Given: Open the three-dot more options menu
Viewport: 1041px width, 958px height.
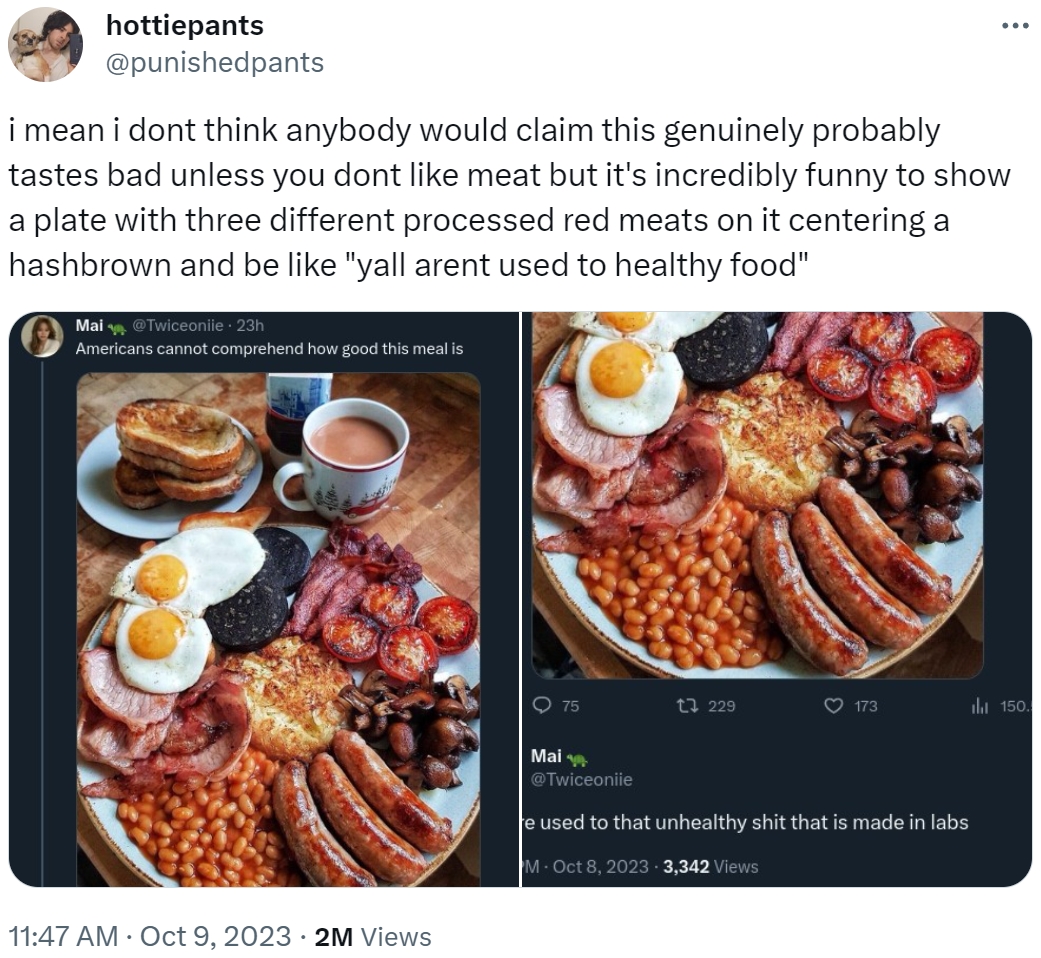Looking at the screenshot, I should pos(1015,27).
